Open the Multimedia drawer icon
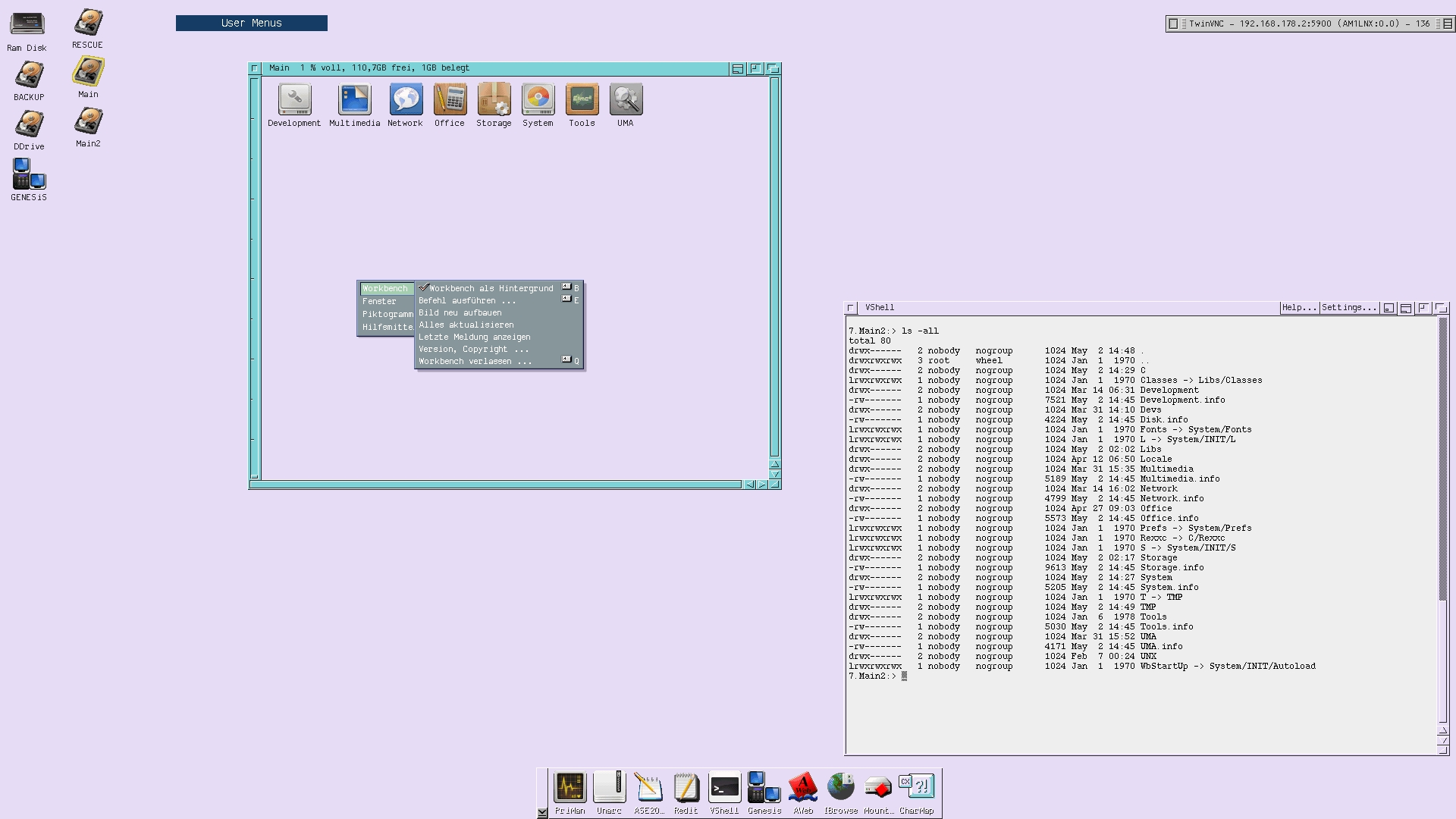Screen dimensions: 1456x819 354,101
